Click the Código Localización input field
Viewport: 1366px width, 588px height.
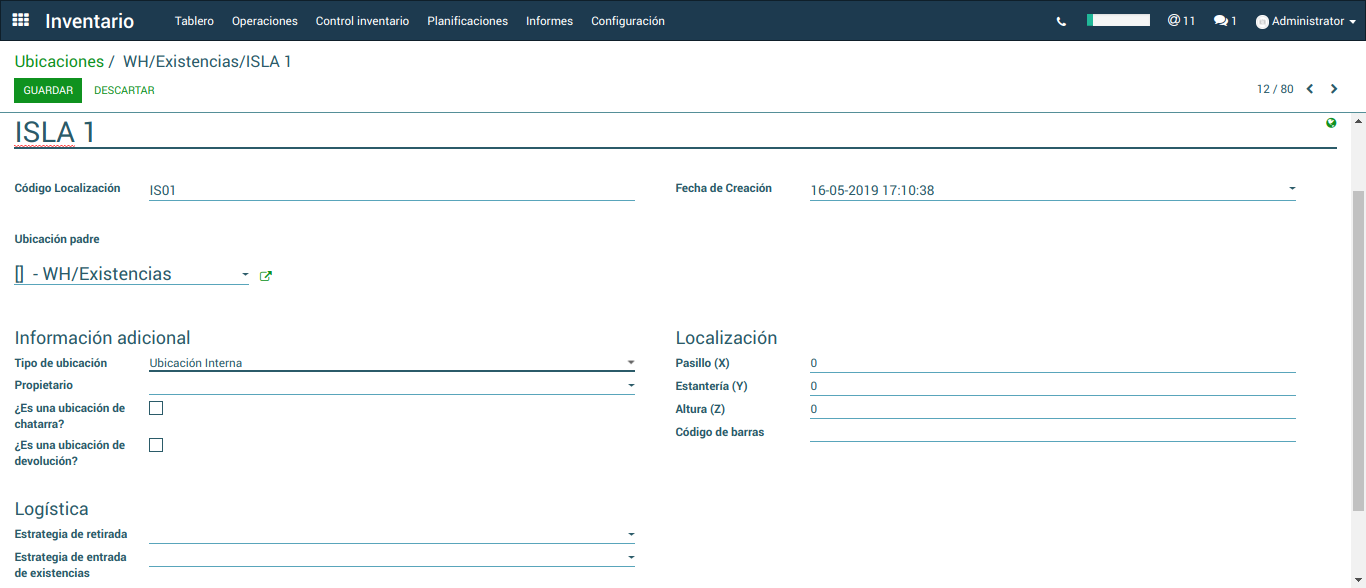coord(391,190)
